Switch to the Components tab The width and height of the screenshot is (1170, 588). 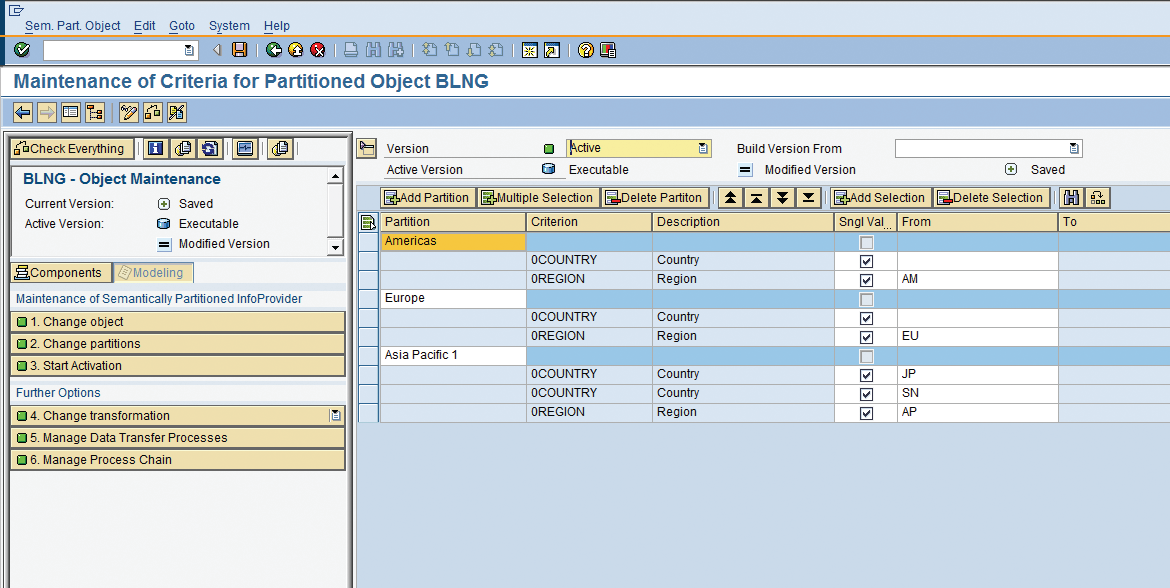[x=58, y=273]
